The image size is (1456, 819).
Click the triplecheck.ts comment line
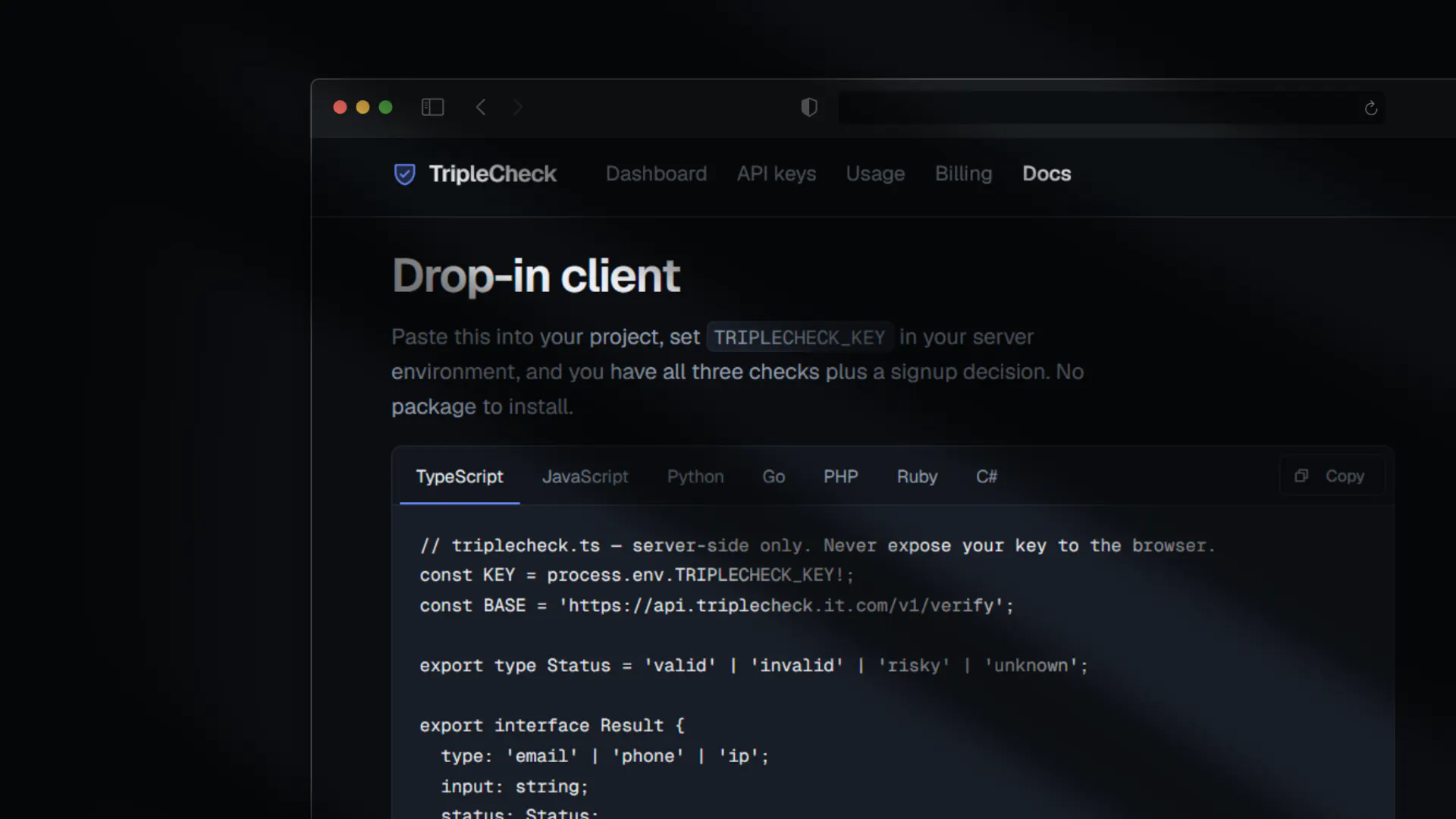click(817, 545)
